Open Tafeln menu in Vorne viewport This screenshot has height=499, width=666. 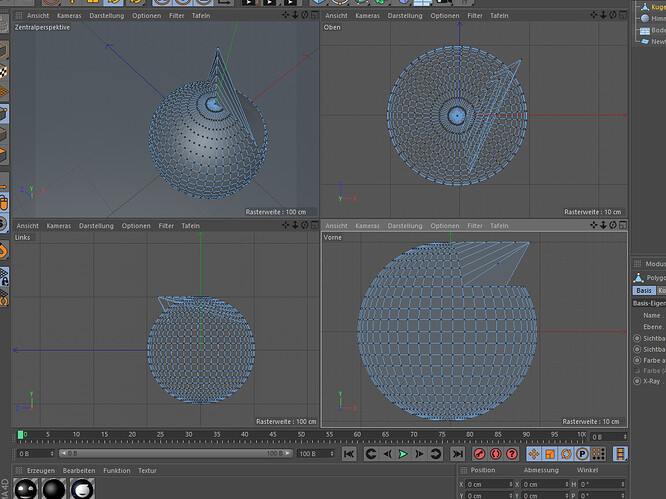tap(499, 226)
